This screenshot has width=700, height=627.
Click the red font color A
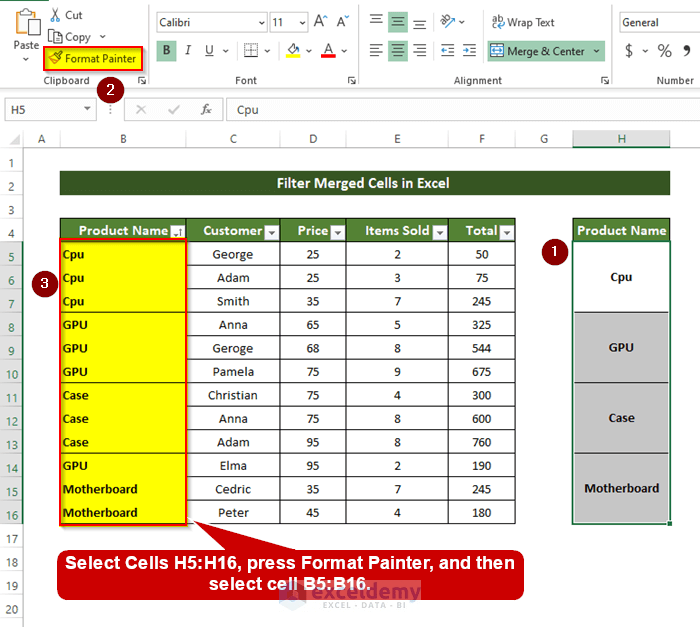pos(328,50)
